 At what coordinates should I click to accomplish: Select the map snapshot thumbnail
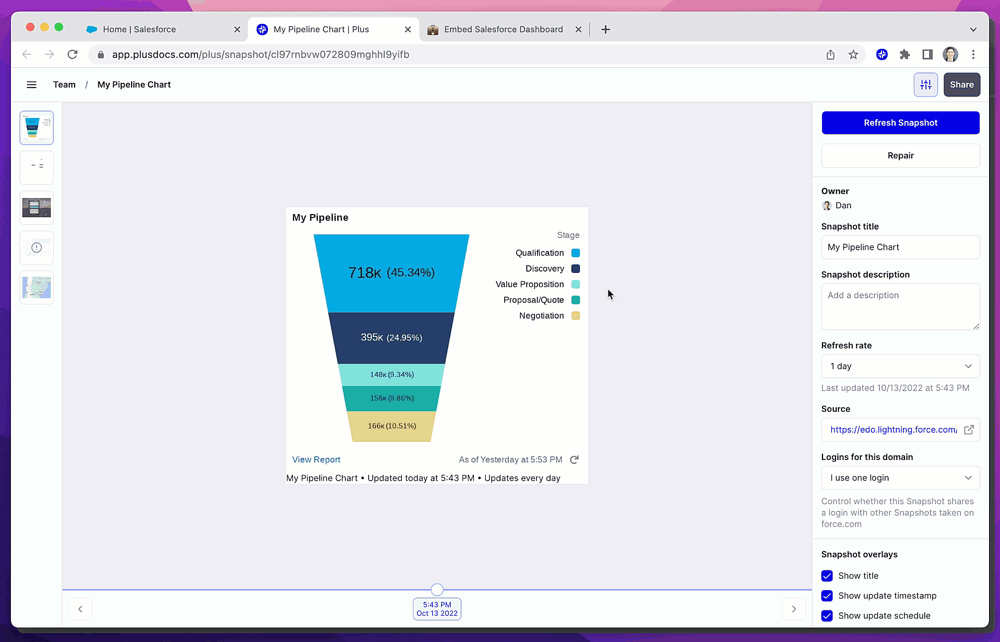[x=36, y=288]
